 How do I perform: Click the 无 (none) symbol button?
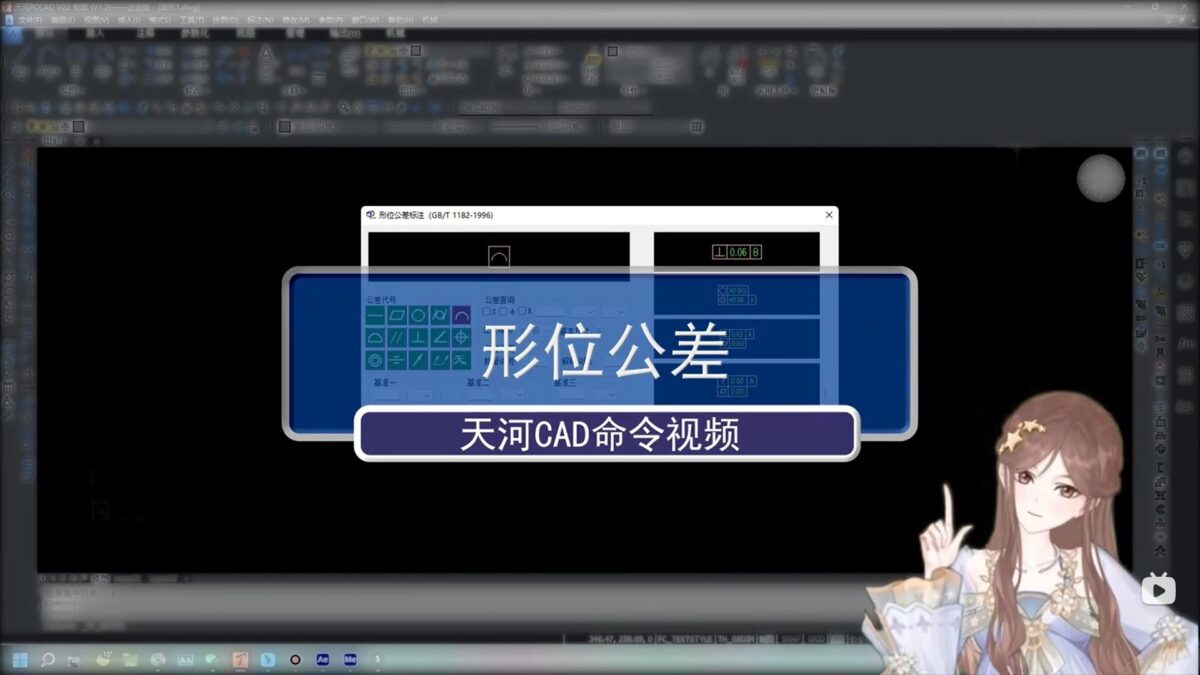click(x=461, y=360)
